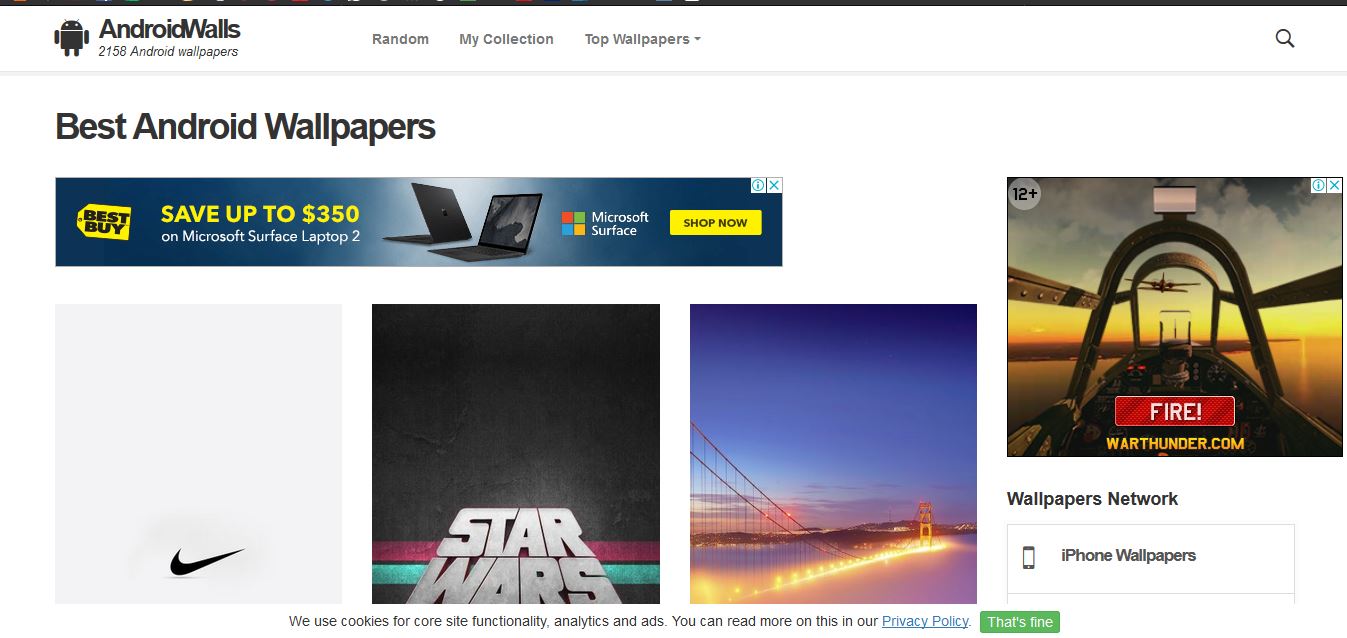The width and height of the screenshot is (1347, 638).
Task: Expand the Top Wallpapers dropdown
Action: pos(642,39)
